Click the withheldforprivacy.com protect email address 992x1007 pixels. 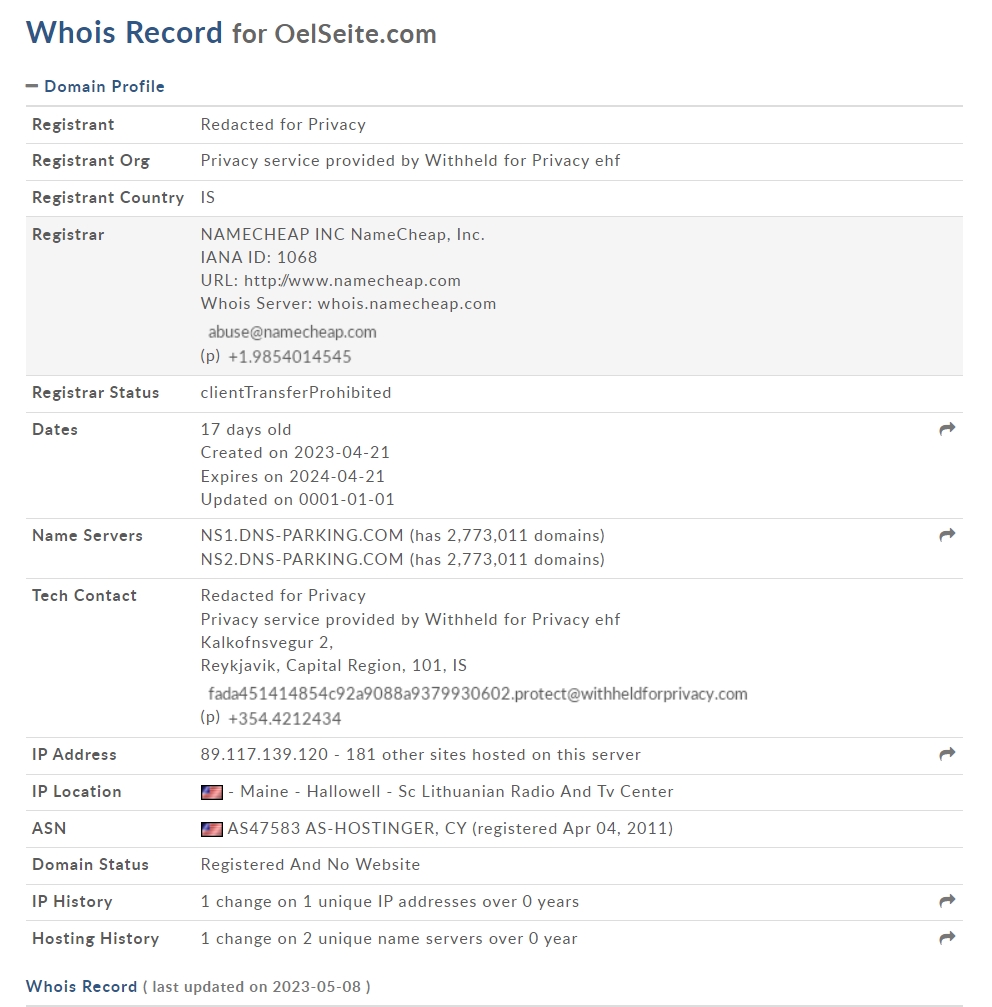coord(478,694)
